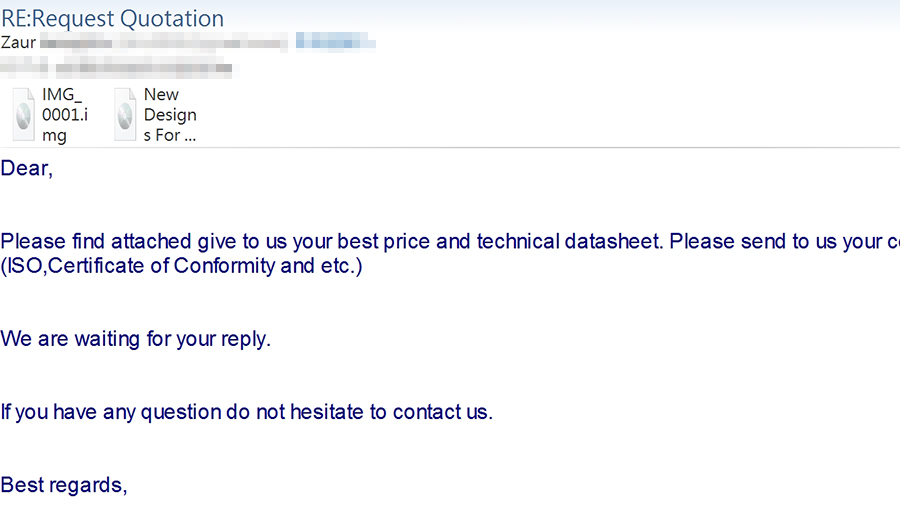Click the blurred gray text beside Zaur
The width and height of the screenshot is (900, 507).
pyautogui.click(x=164, y=43)
